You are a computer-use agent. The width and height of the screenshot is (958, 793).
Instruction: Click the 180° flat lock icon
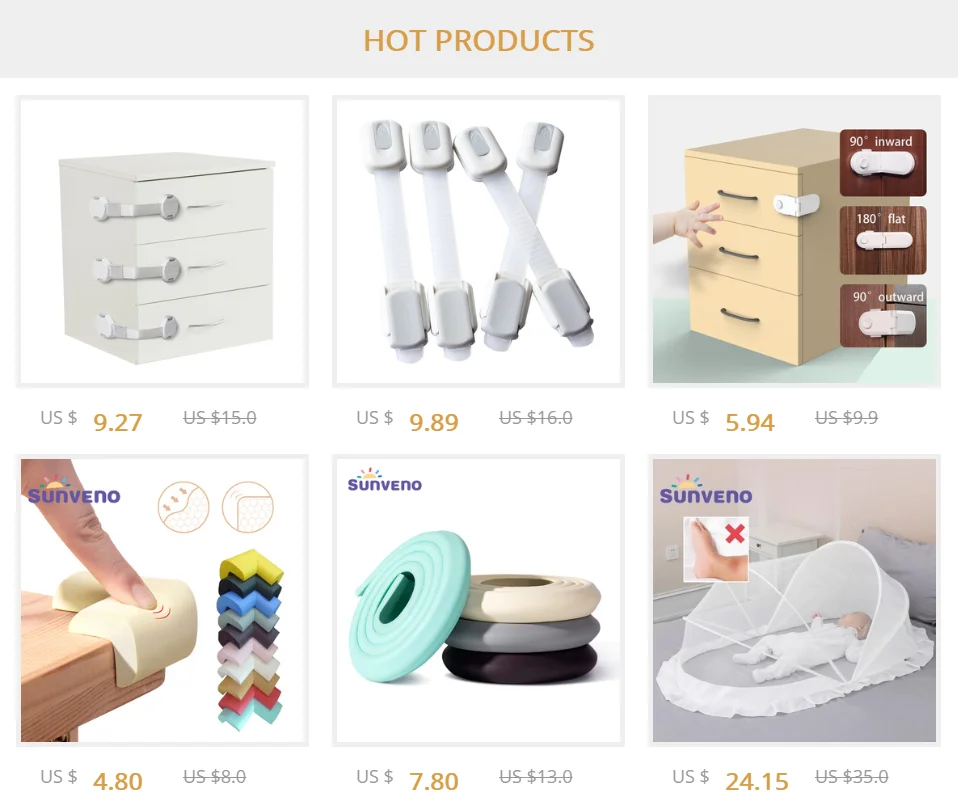(x=883, y=240)
